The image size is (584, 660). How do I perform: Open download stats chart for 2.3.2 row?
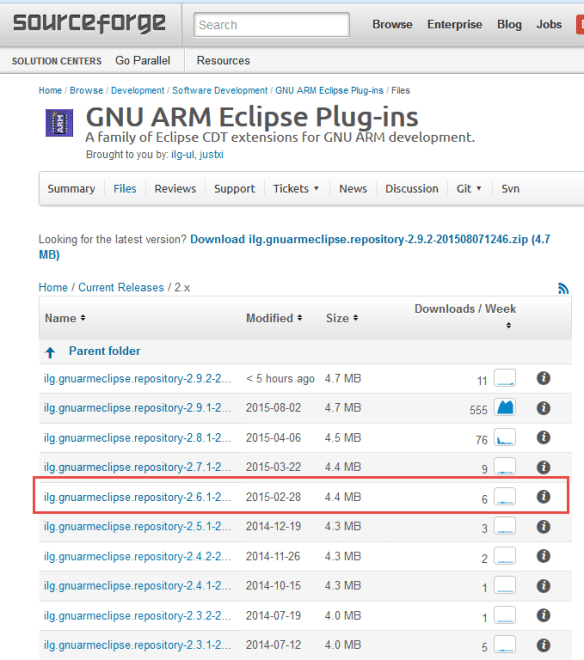(x=505, y=615)
